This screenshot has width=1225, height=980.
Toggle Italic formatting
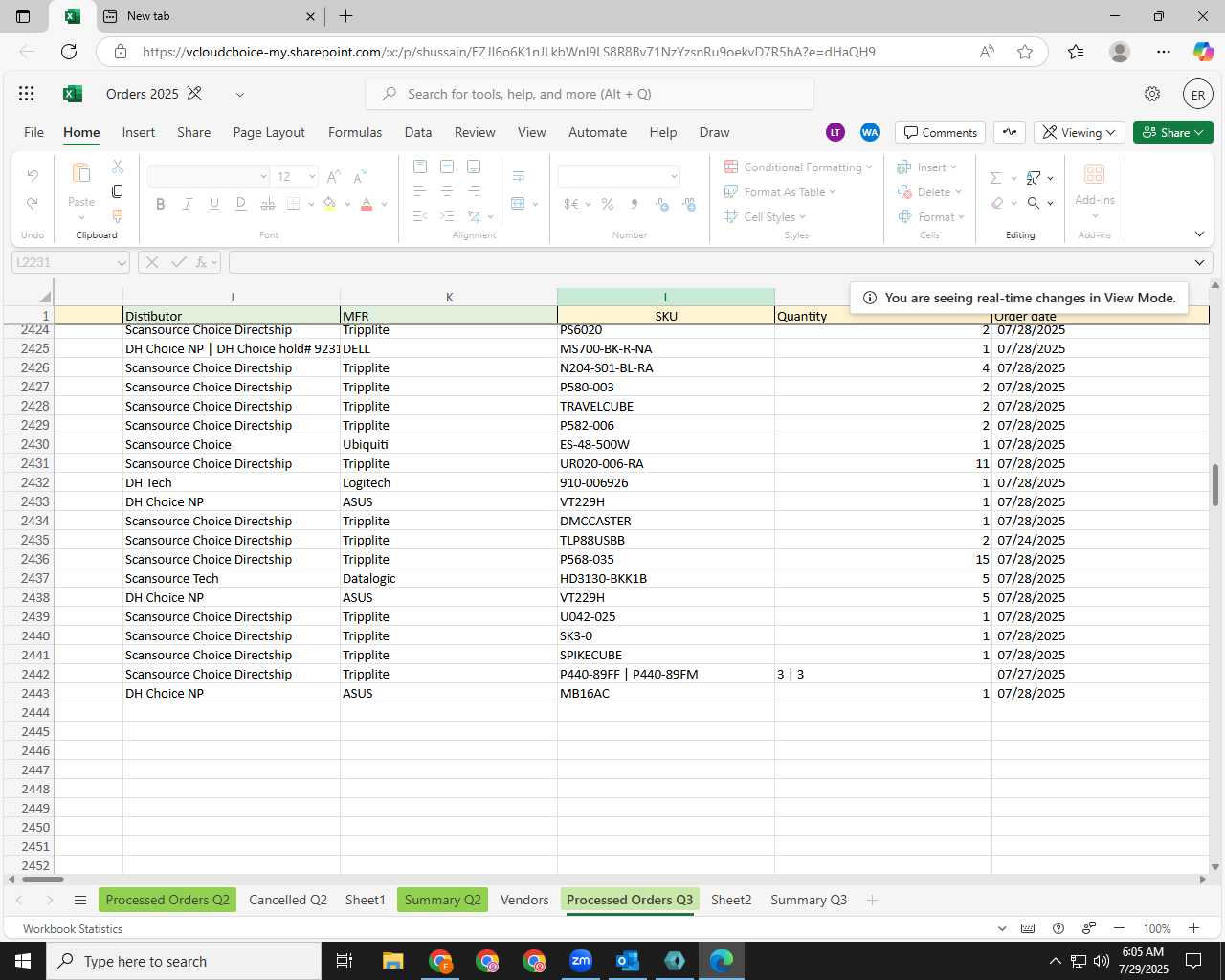coord(187,204)
